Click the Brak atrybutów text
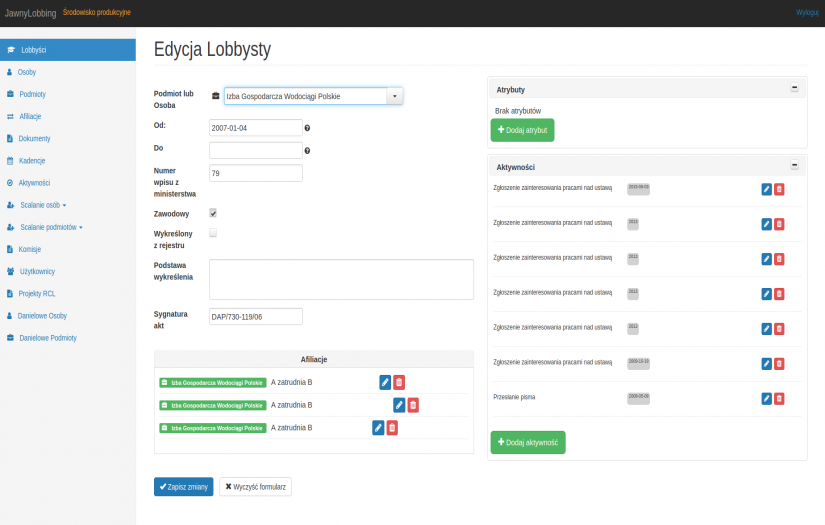Viewport: 825px width, 525px height. [518, 111]
